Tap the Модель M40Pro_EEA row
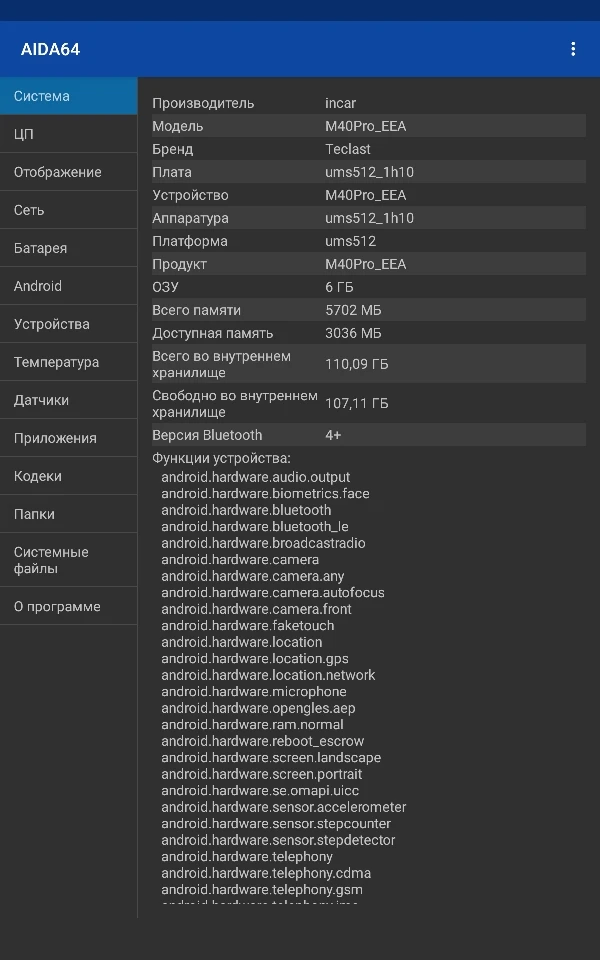 366,126
